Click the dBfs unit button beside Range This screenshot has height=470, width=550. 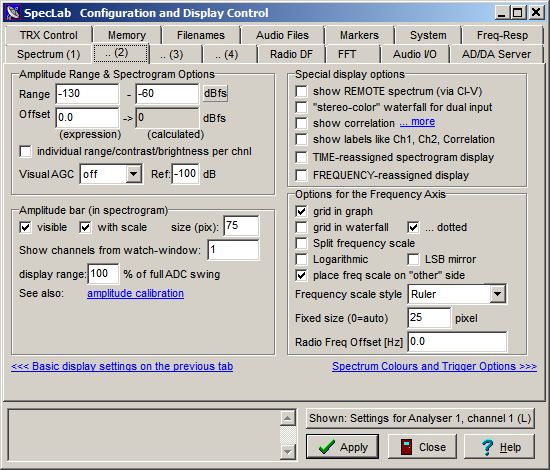tap(215, 93)
